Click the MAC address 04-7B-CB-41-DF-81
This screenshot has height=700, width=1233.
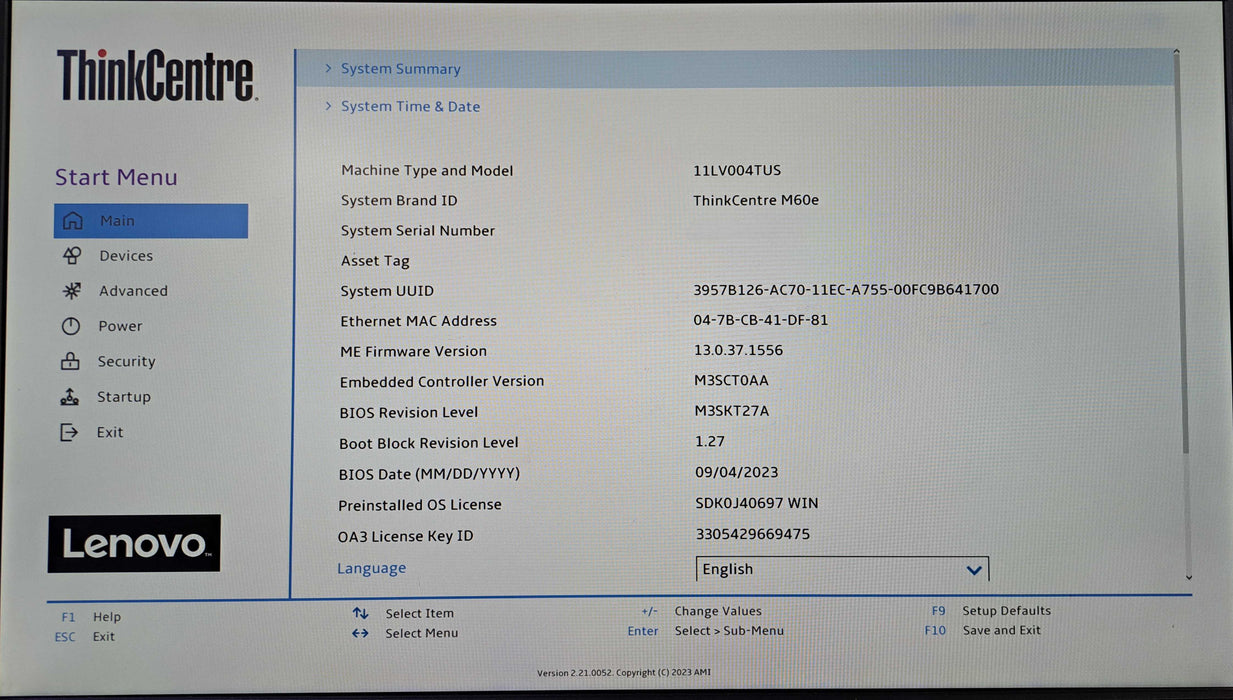coord(761,320)
